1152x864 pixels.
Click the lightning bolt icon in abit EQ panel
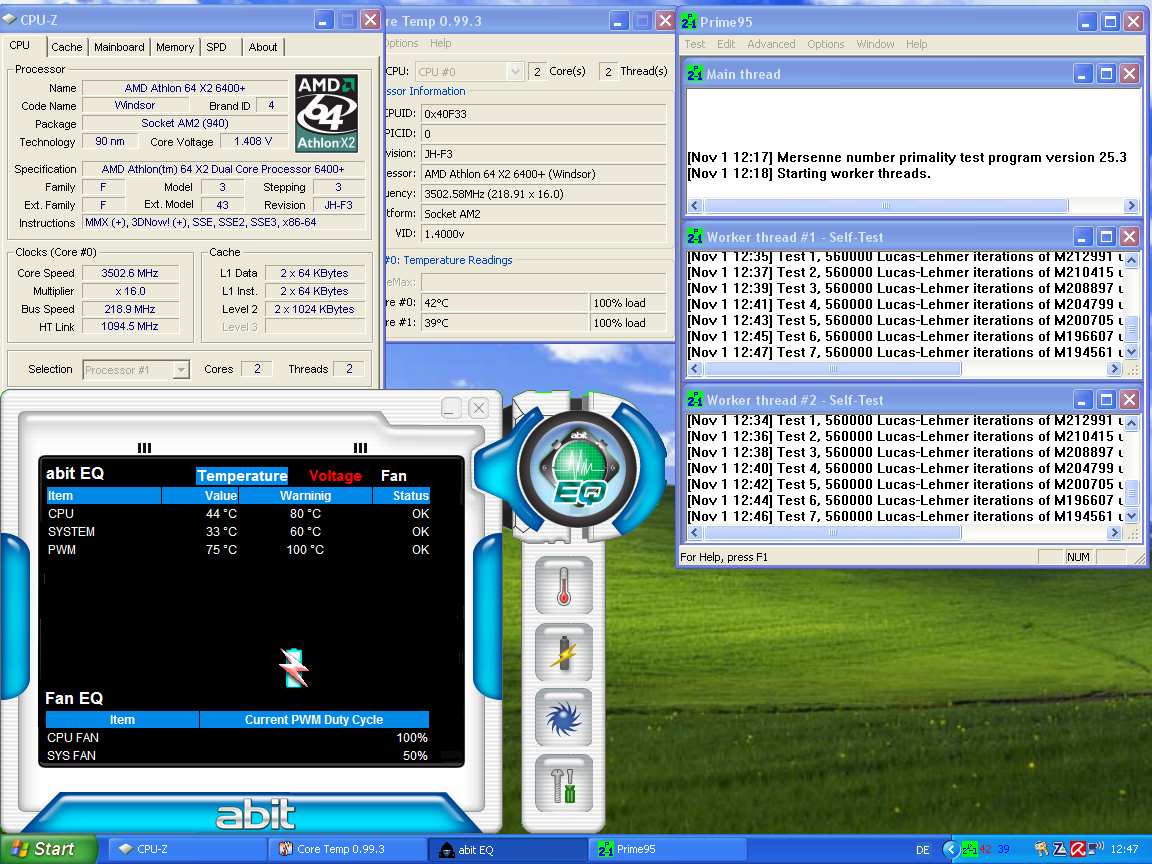pos(294,667)
